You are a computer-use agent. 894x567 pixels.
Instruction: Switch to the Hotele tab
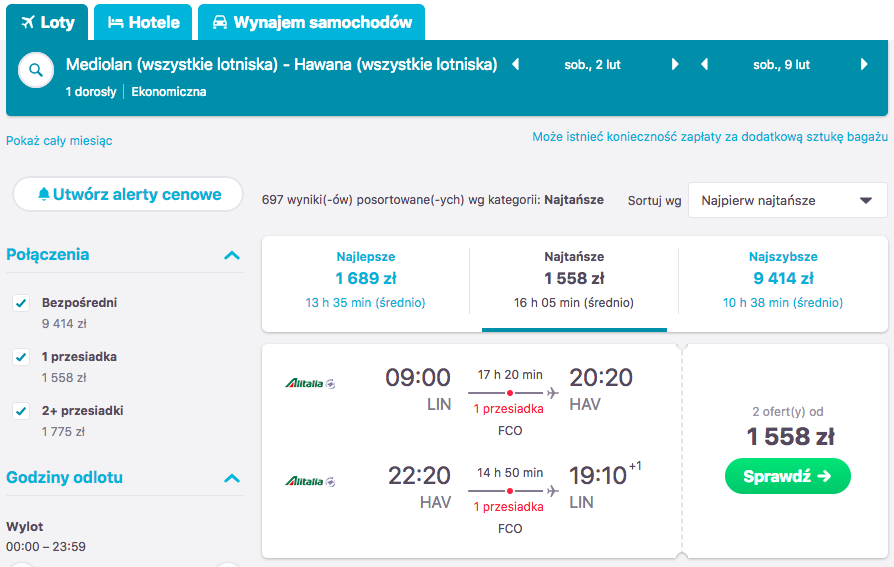tap(143, 22)
